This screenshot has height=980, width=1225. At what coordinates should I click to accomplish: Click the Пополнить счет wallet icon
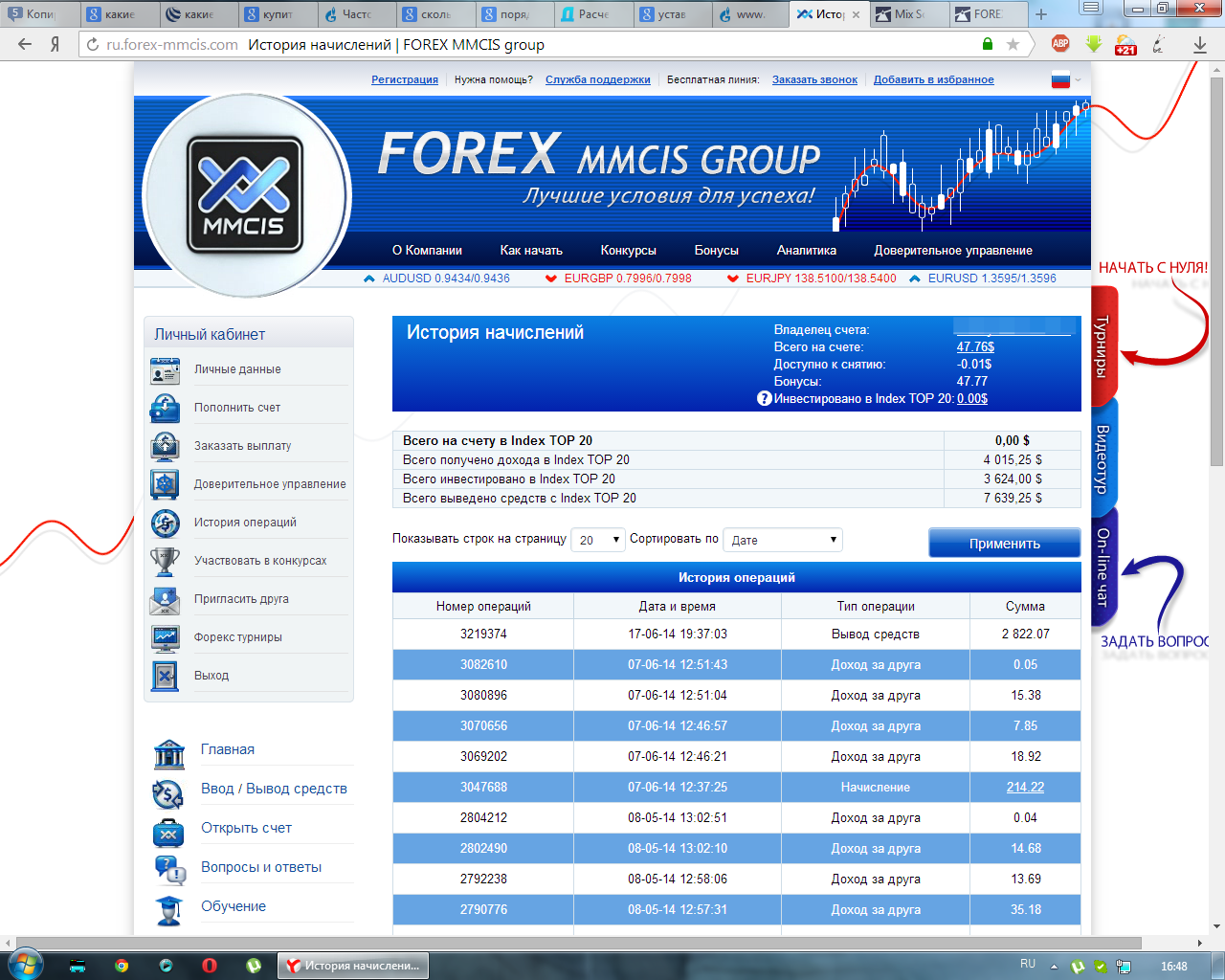165,409
